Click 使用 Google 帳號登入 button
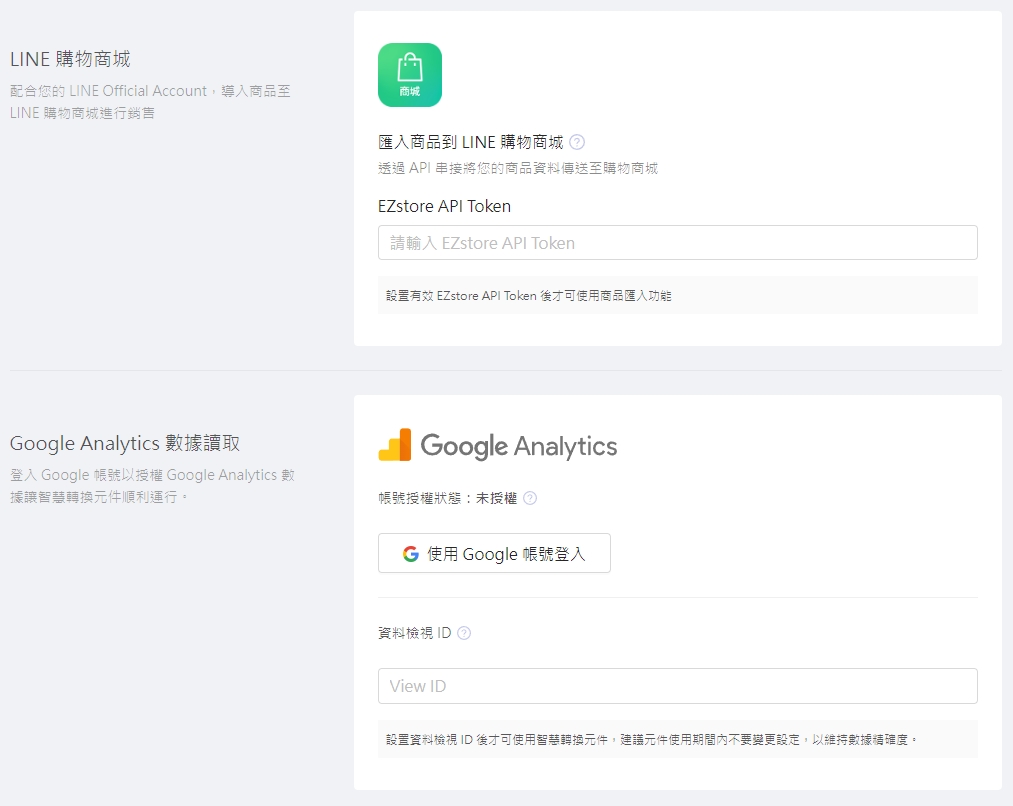The width and height of the screenshot is (1013, 806). 494,553
